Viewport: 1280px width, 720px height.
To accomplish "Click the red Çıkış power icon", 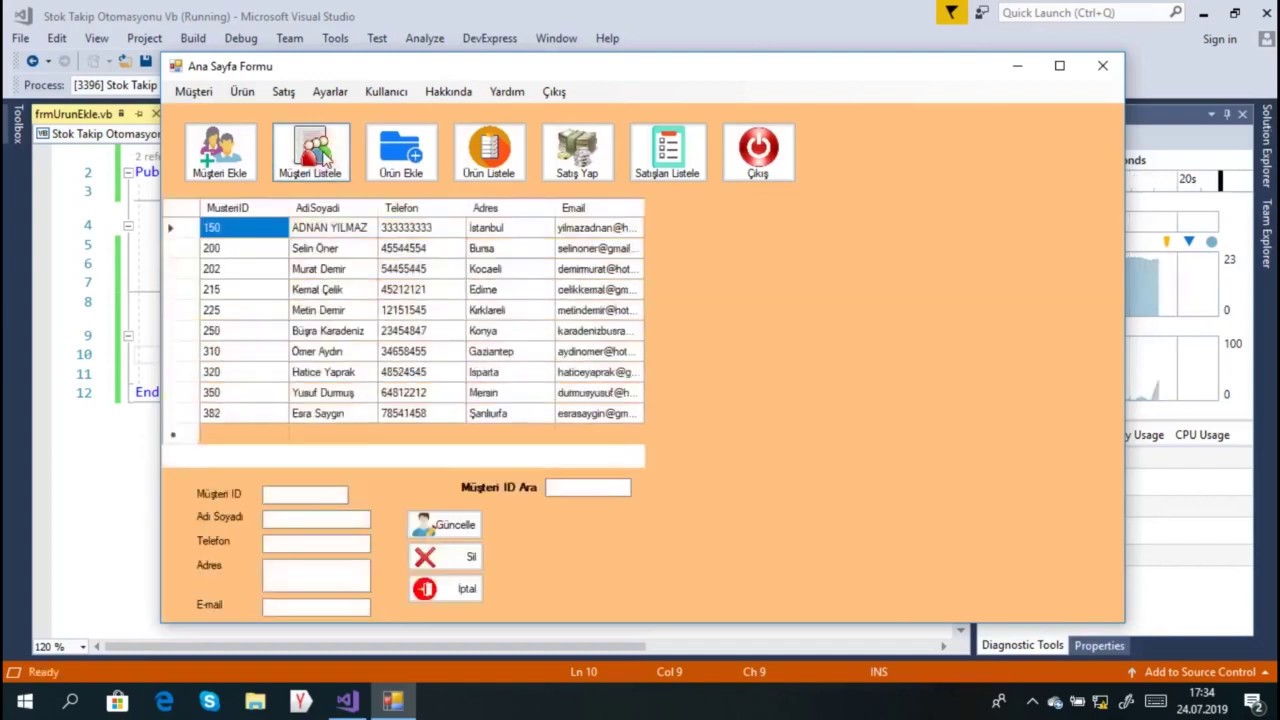I will (758, 152).
